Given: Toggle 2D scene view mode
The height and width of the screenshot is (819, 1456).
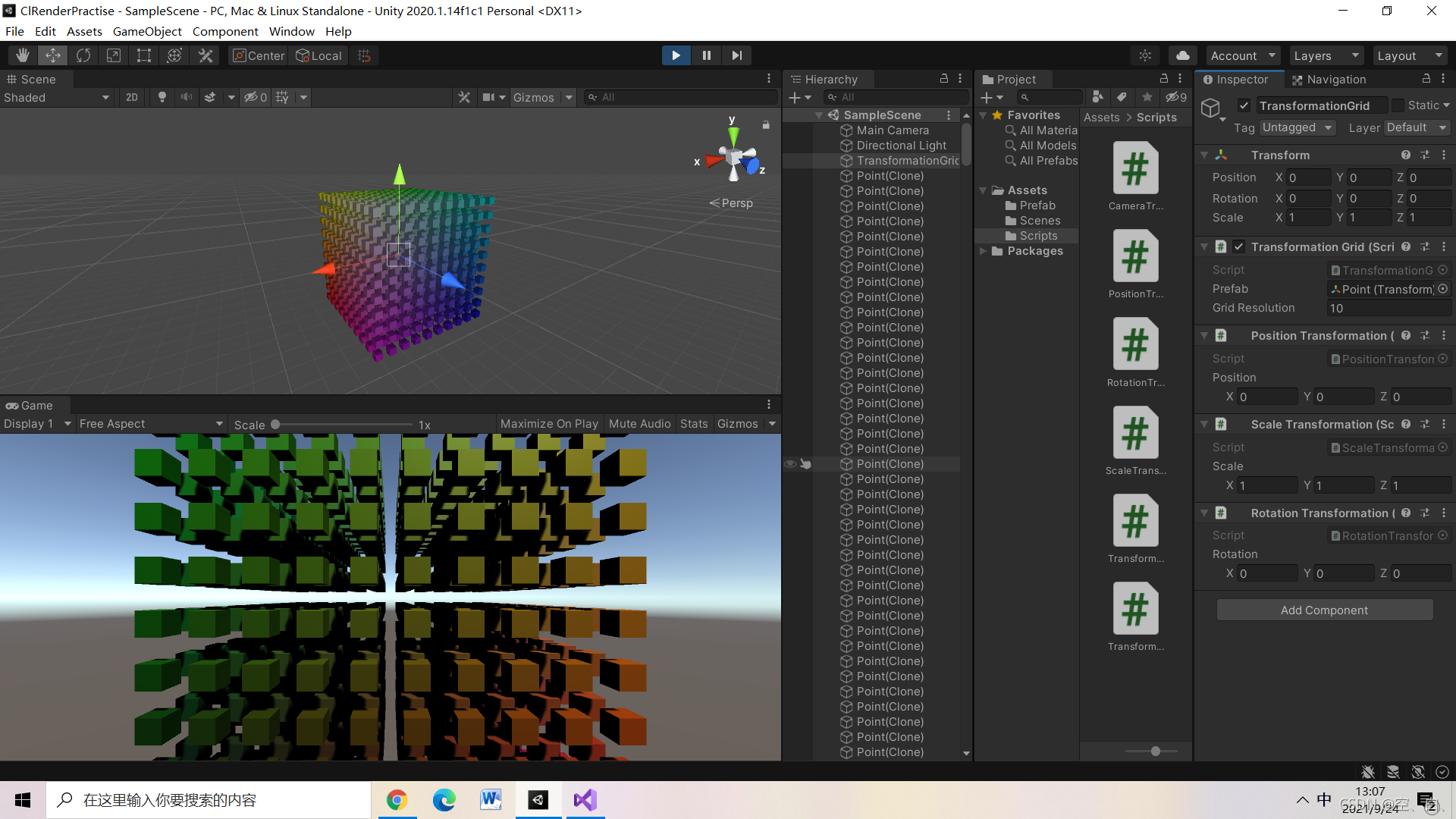Looking at the screenshot, I should tap(132, 97).
